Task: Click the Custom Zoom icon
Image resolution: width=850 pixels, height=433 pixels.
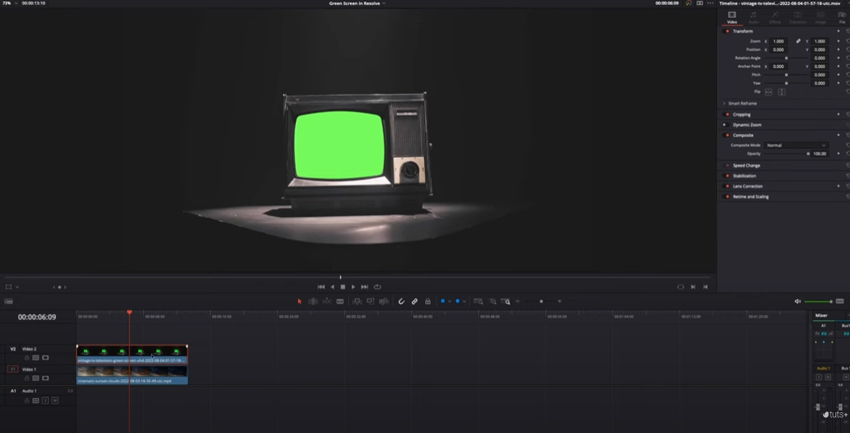Action: 505,301
